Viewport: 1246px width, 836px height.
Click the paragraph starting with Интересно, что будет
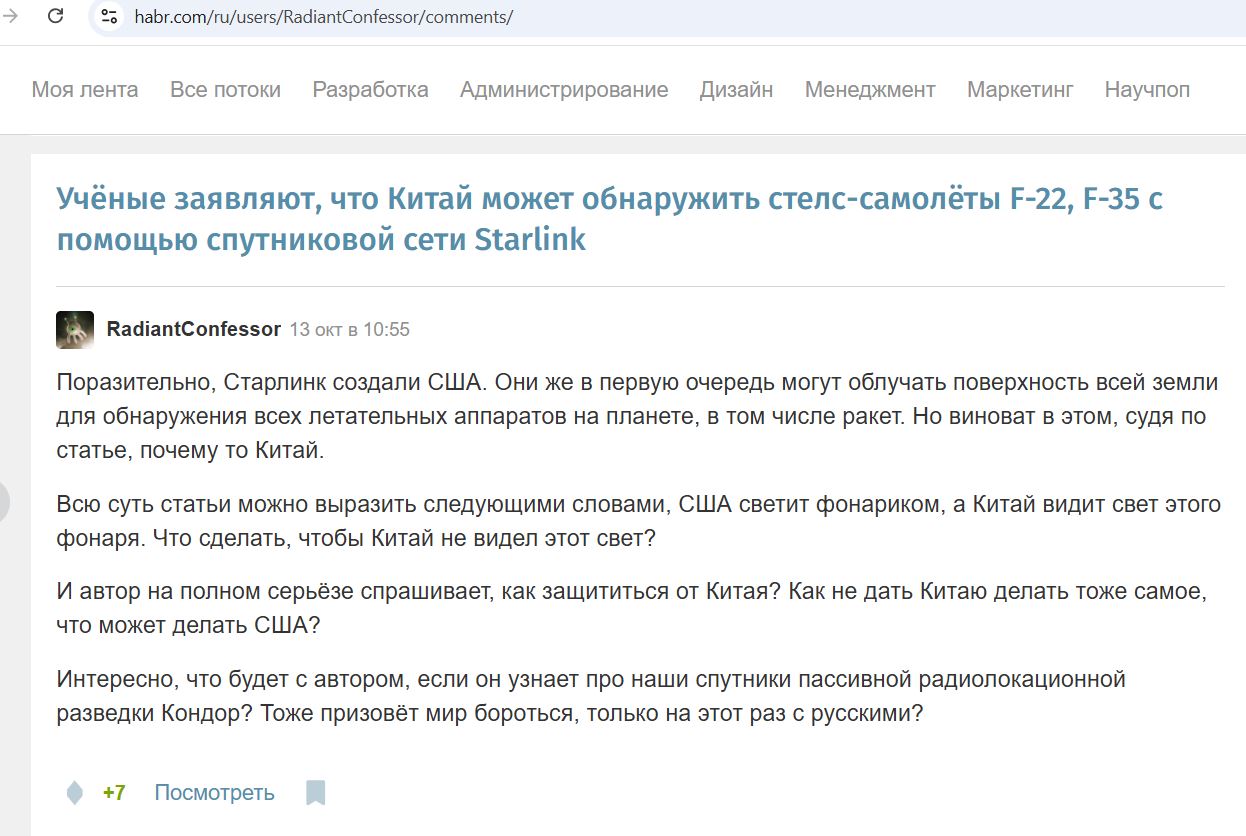591,696
